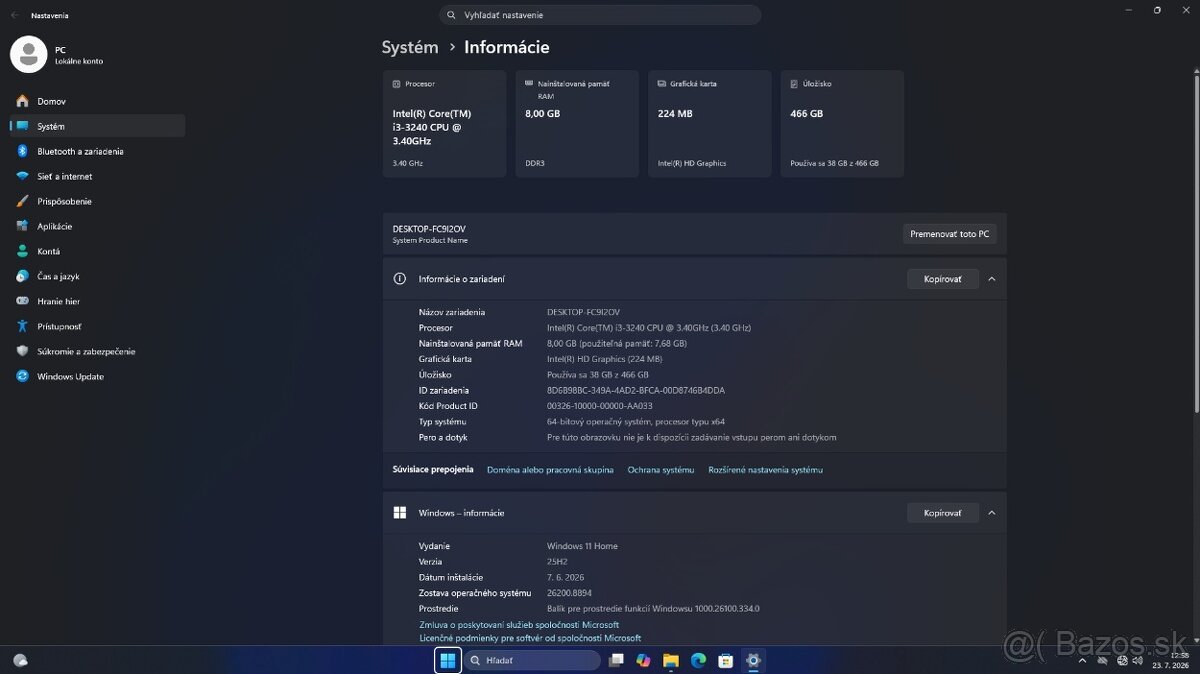This screenshot has width=1200, height=674.
Task: Open the Domov home page
Action: 97,101
